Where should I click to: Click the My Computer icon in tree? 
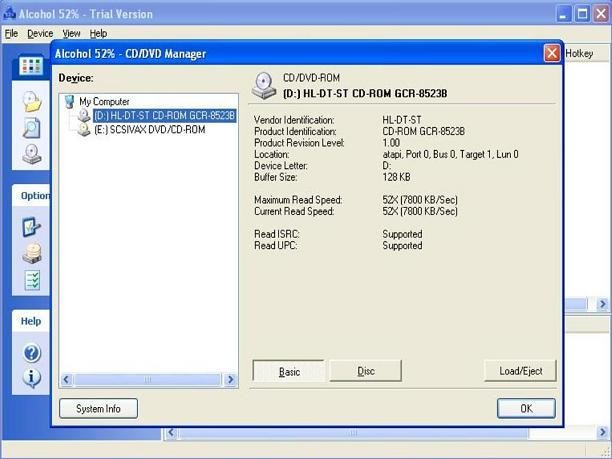coord(69,101)
